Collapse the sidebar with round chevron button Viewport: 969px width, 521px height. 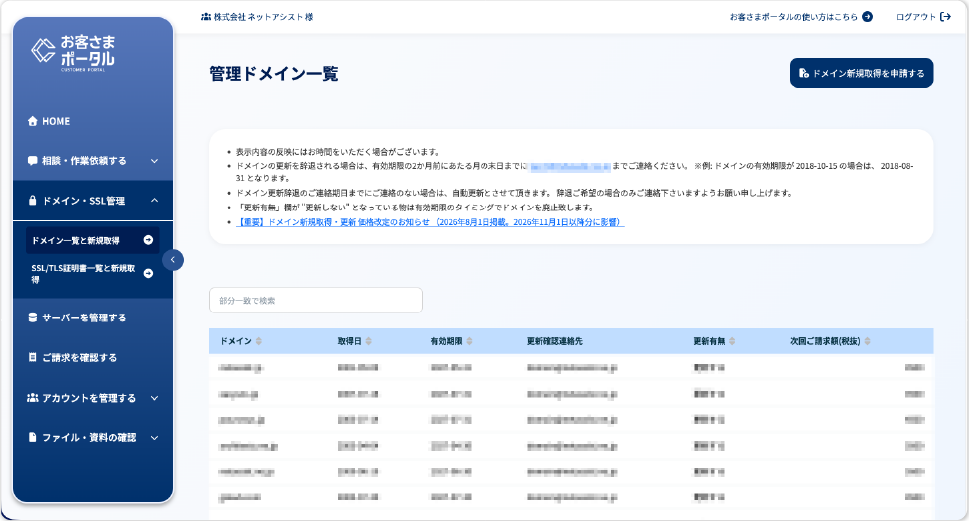[x=173, y=260]
